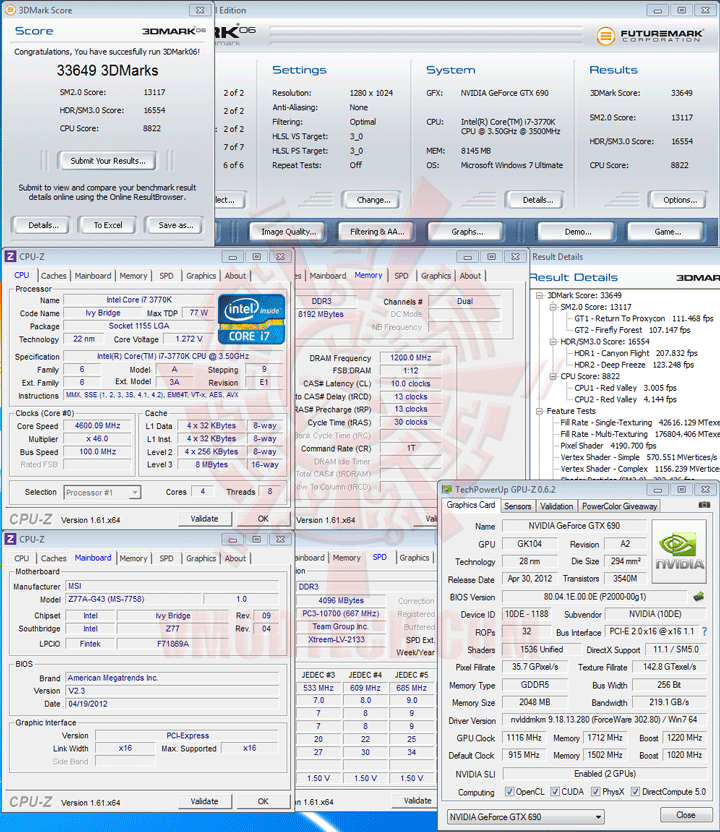The height and width of the screenshot is (832, 720).
Task: Click the Intel Core i7 logo in CPU-Z
Action: (x=251, y=319)
